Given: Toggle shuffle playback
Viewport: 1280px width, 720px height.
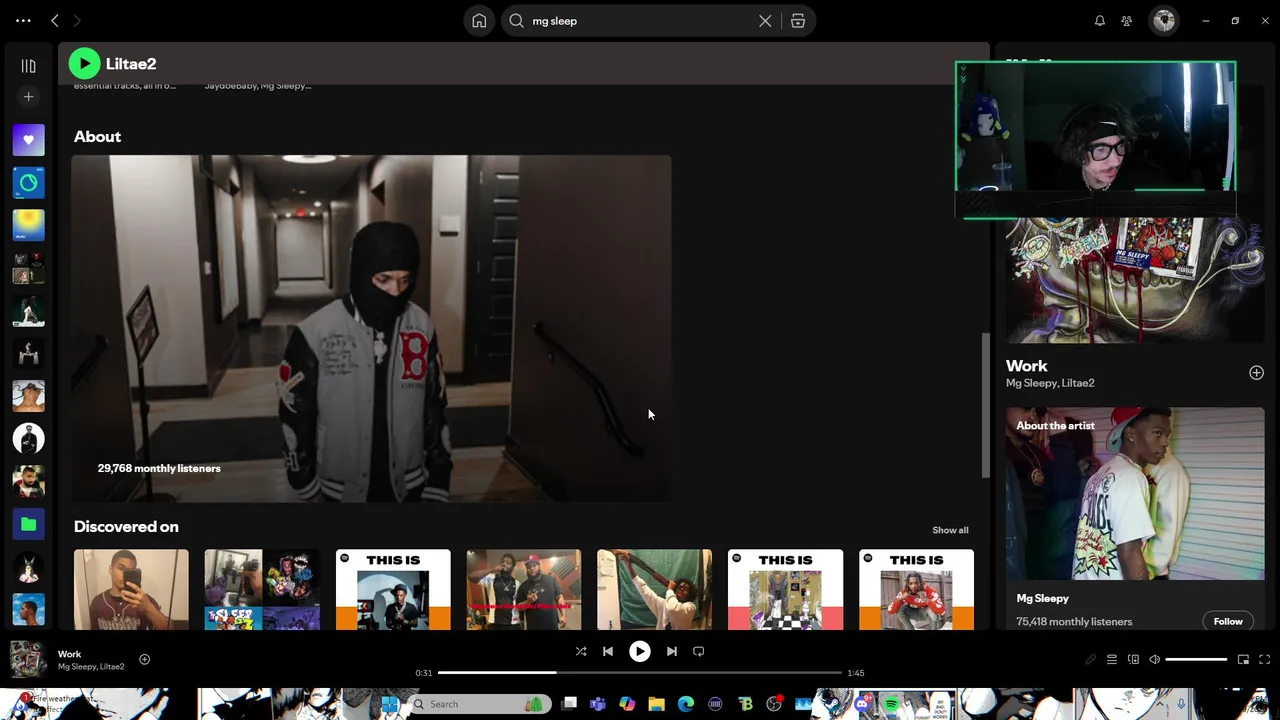Looking at the screenshot, I should pyautogui.click(x=581, y=651).
